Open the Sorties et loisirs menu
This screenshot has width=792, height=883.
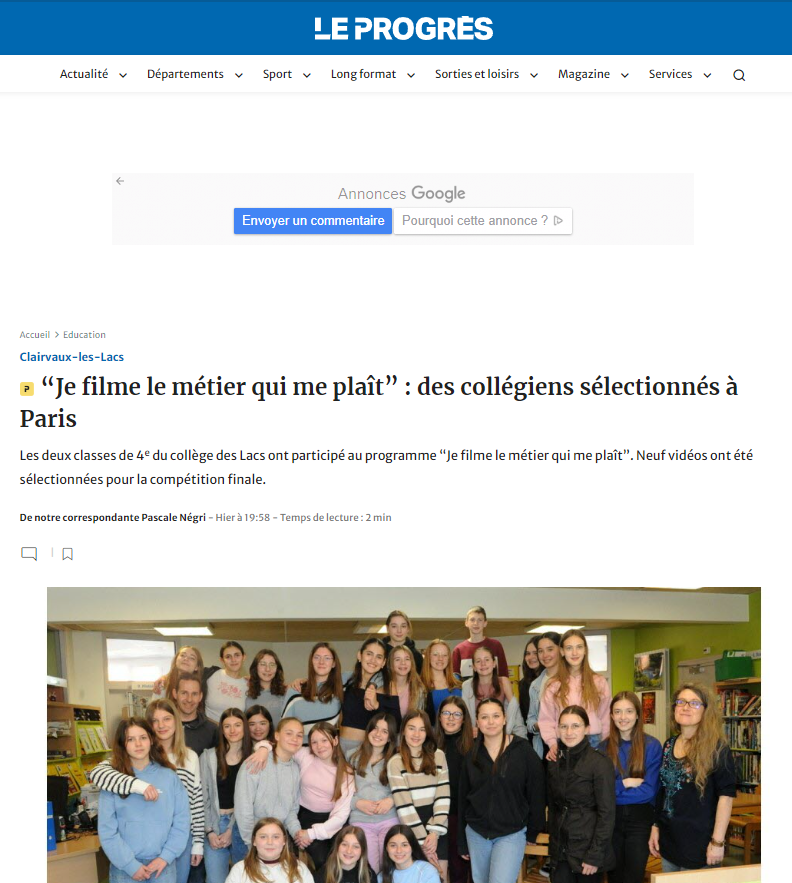477,74
